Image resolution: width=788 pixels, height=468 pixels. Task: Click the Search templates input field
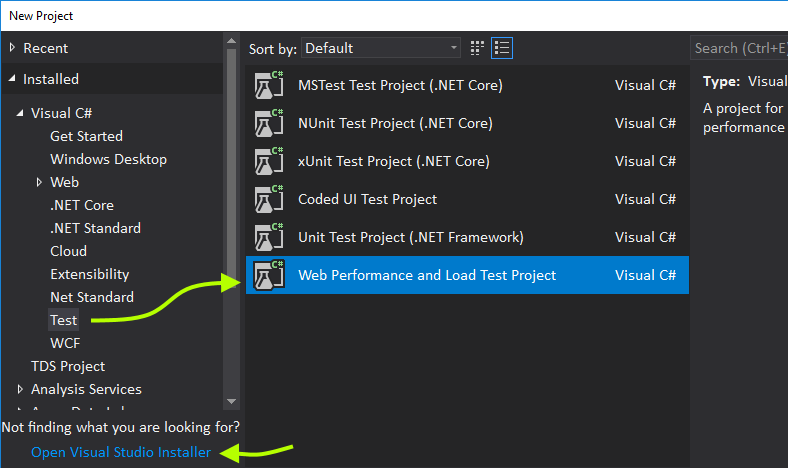point(739,48)
